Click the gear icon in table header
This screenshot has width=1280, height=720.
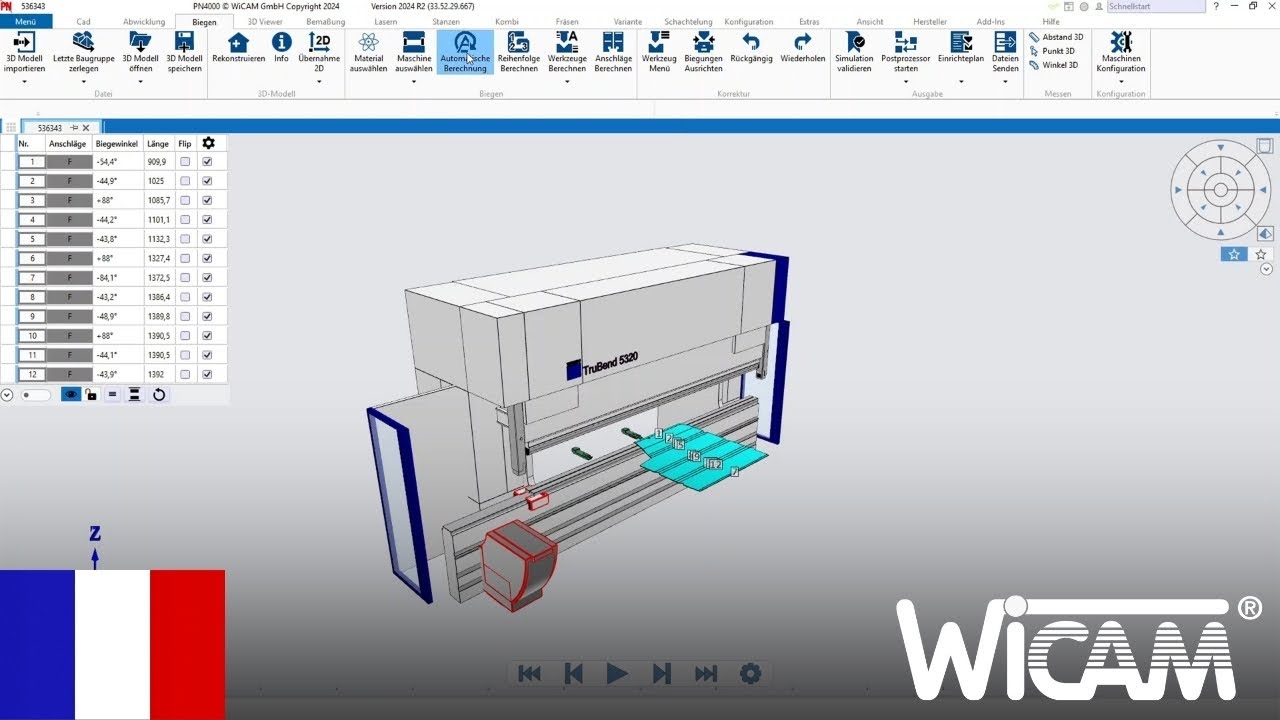(208, 143)
